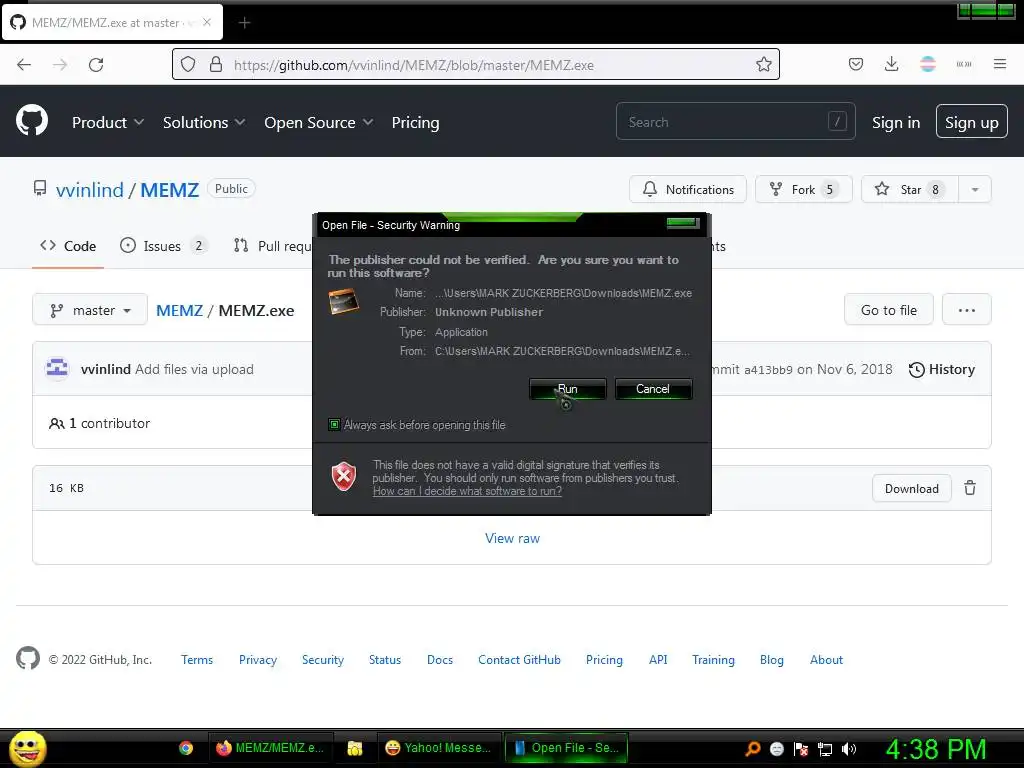Open the Star list dropdown arrow
Image resolution: width=1024 pixels, height=768 pixels.
[974, 189]
